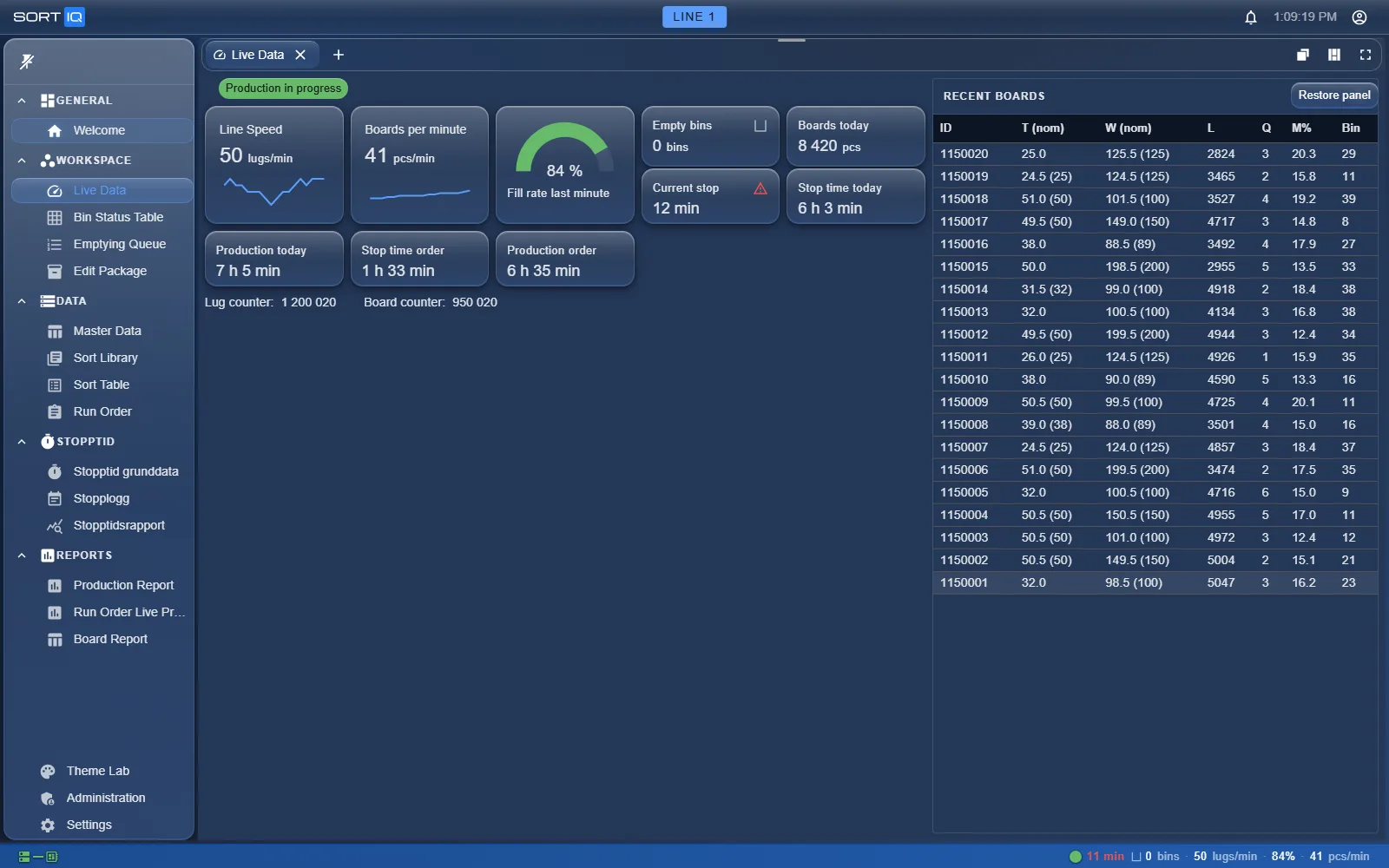
Task: Collapse the Reports section
Action: (22, 556)
